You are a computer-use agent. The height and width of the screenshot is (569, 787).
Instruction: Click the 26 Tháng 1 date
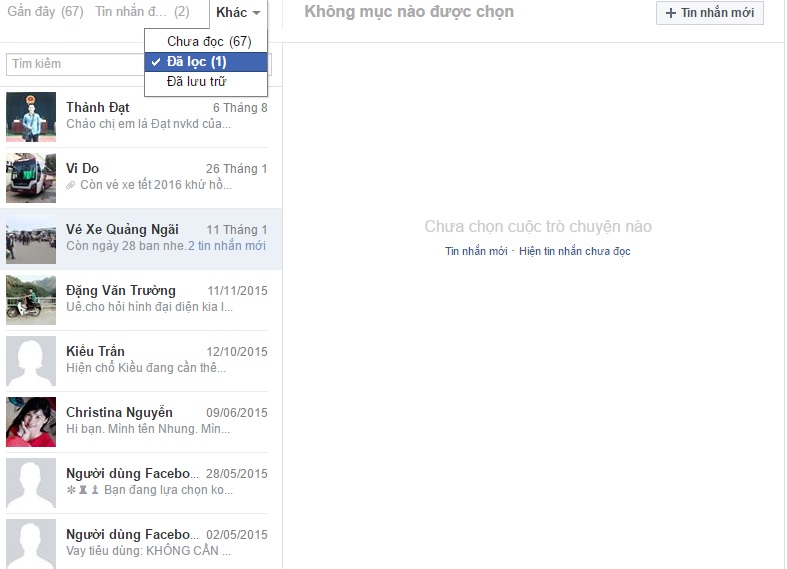[236, 169]
